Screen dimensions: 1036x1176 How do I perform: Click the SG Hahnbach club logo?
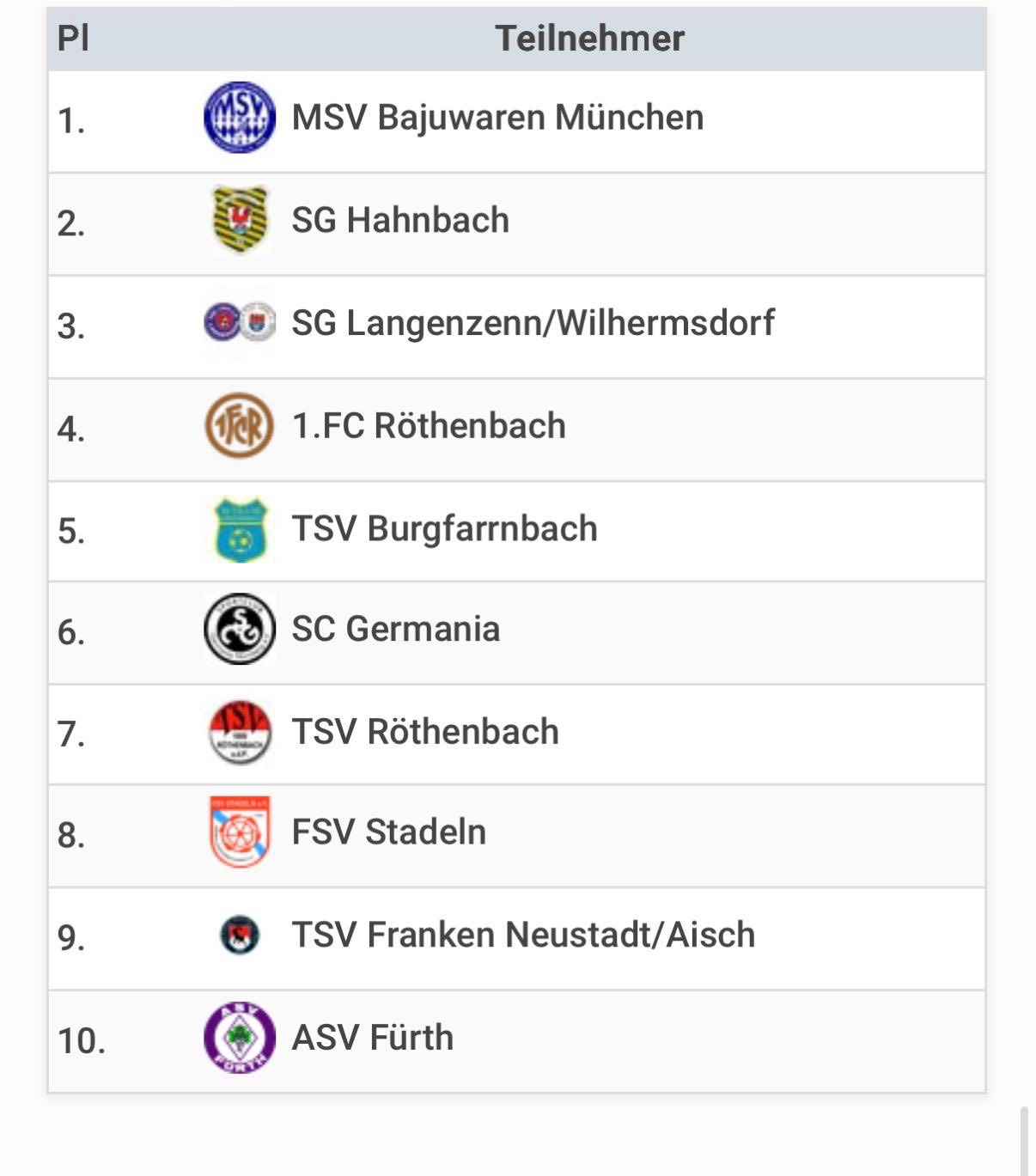coord(240,220)
